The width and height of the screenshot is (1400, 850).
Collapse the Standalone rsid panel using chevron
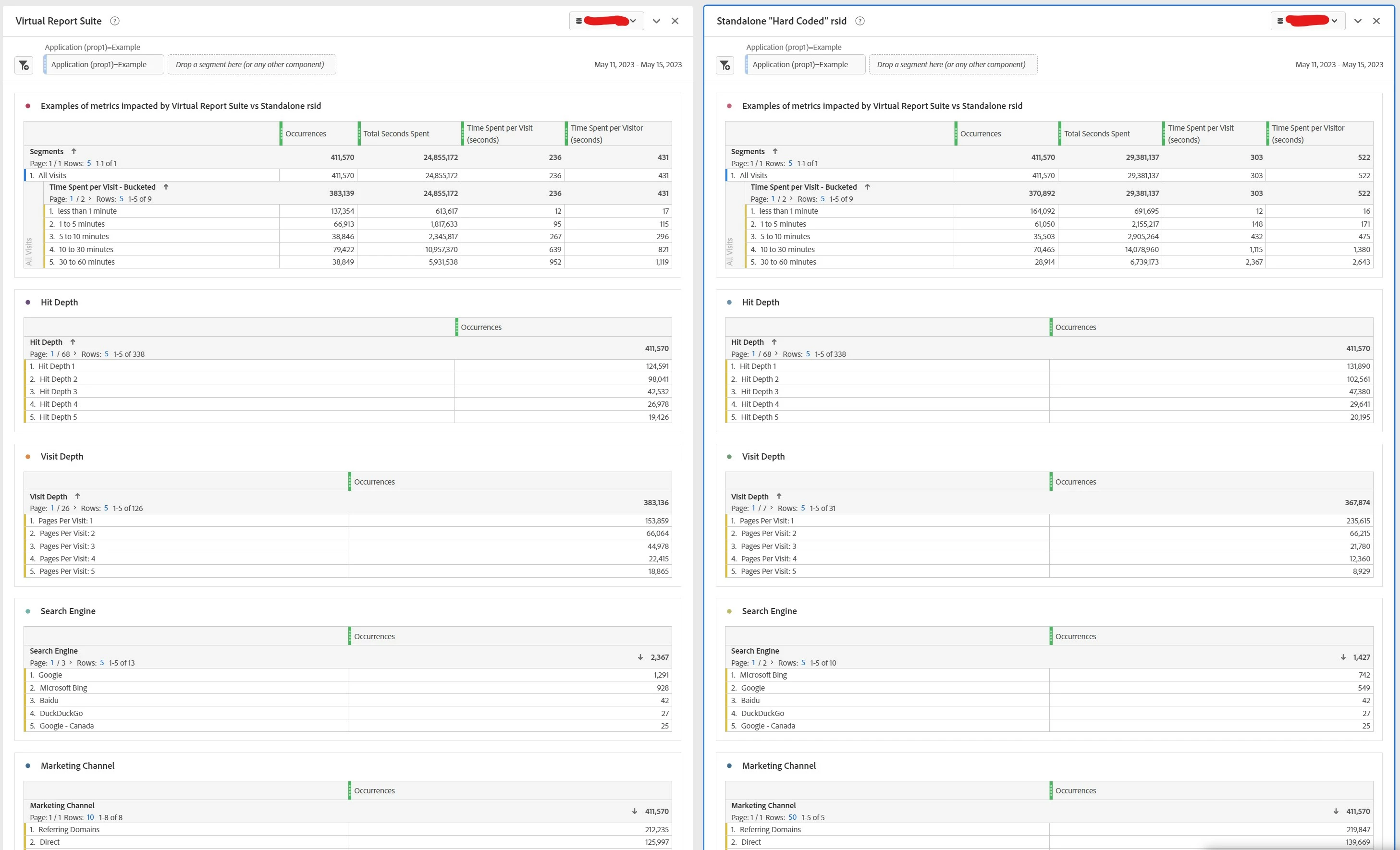coord(1357,21)
